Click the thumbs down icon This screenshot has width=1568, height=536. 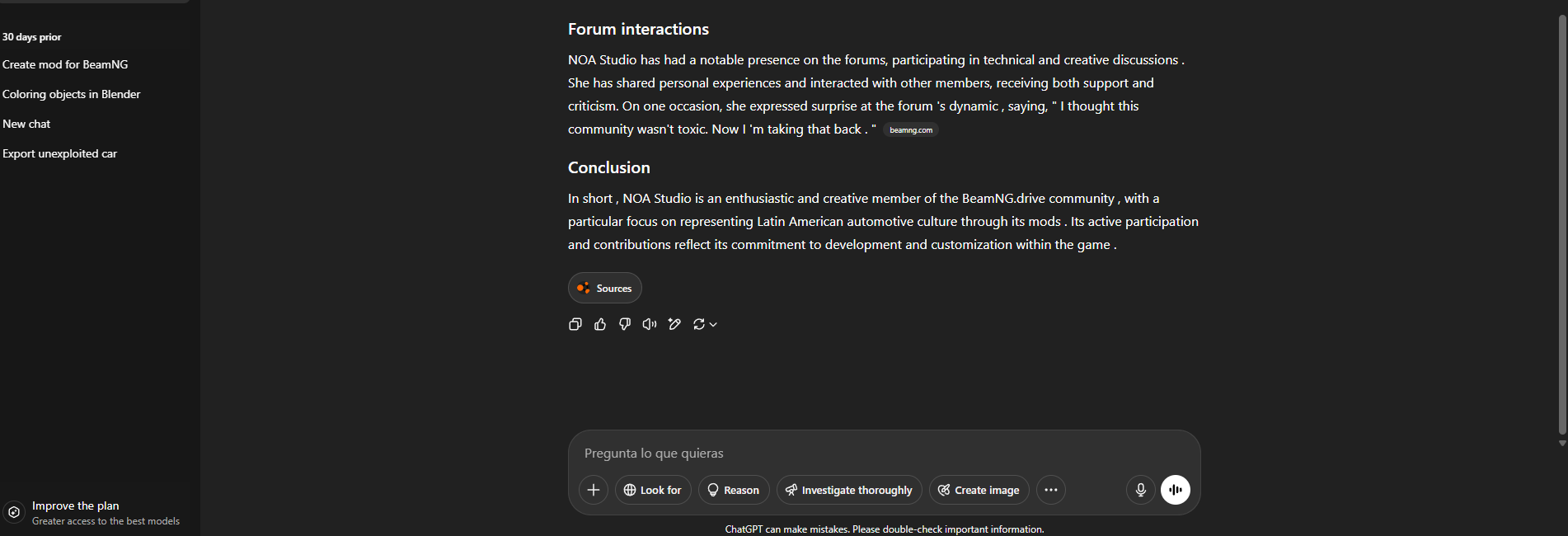625,324
